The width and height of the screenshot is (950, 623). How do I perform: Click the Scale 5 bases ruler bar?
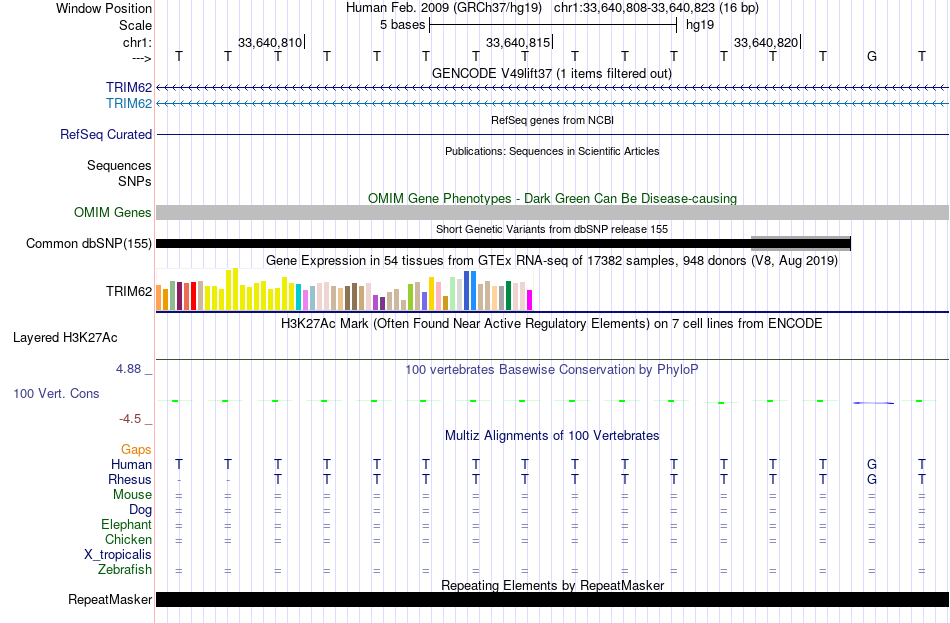tap(553, 25)
